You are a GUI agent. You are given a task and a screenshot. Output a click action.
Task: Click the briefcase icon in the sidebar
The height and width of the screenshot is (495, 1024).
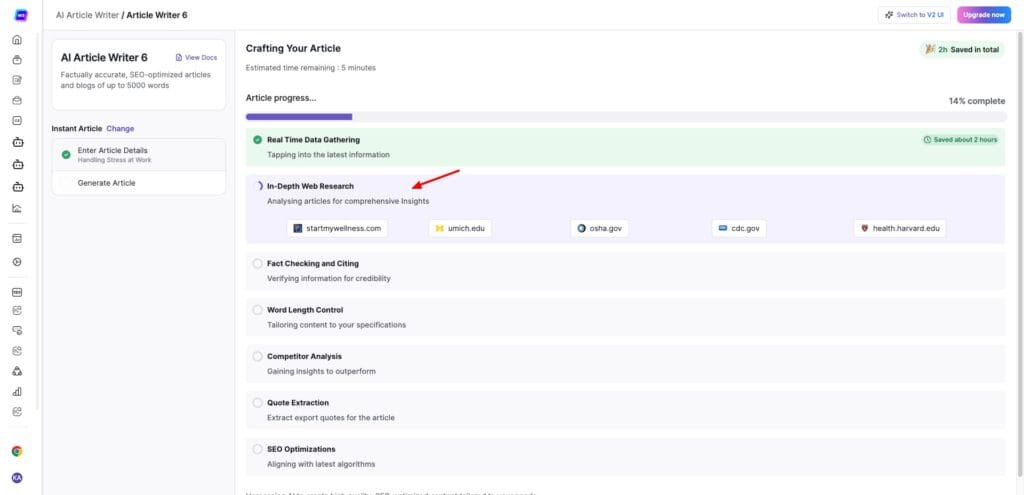click(x=18, y=101)
